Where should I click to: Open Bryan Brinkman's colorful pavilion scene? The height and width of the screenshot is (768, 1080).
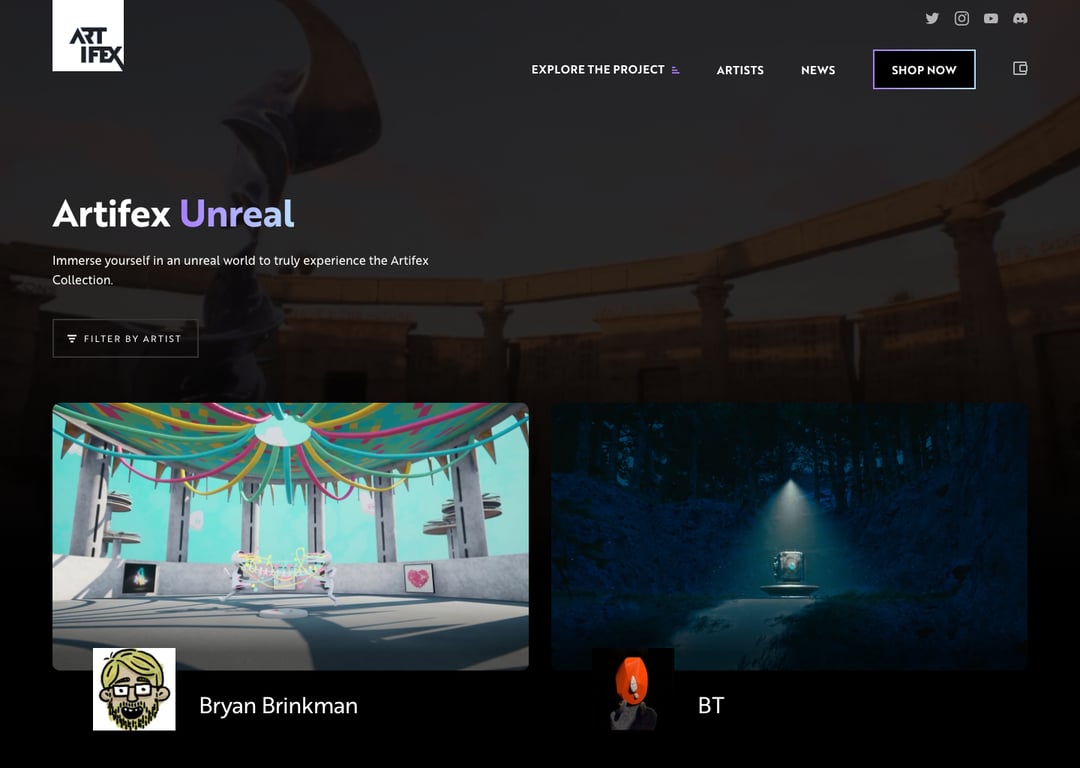pos(291,536)
